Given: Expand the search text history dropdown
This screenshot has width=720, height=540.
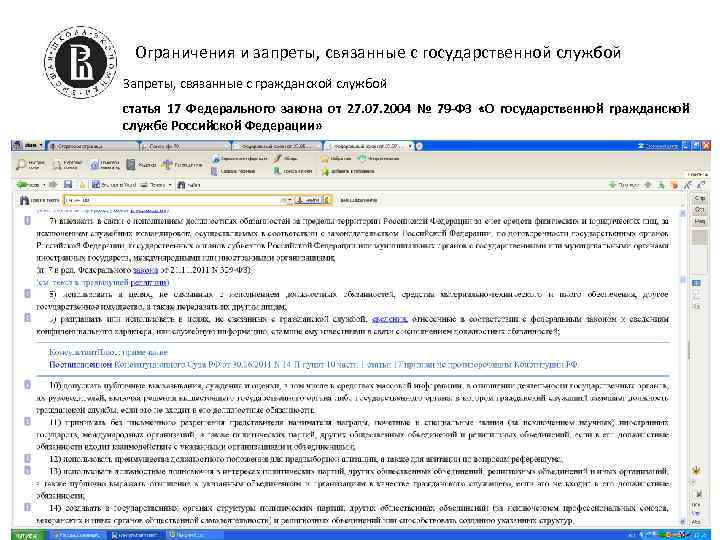Looking at the screenshot, I should (289, 200).
